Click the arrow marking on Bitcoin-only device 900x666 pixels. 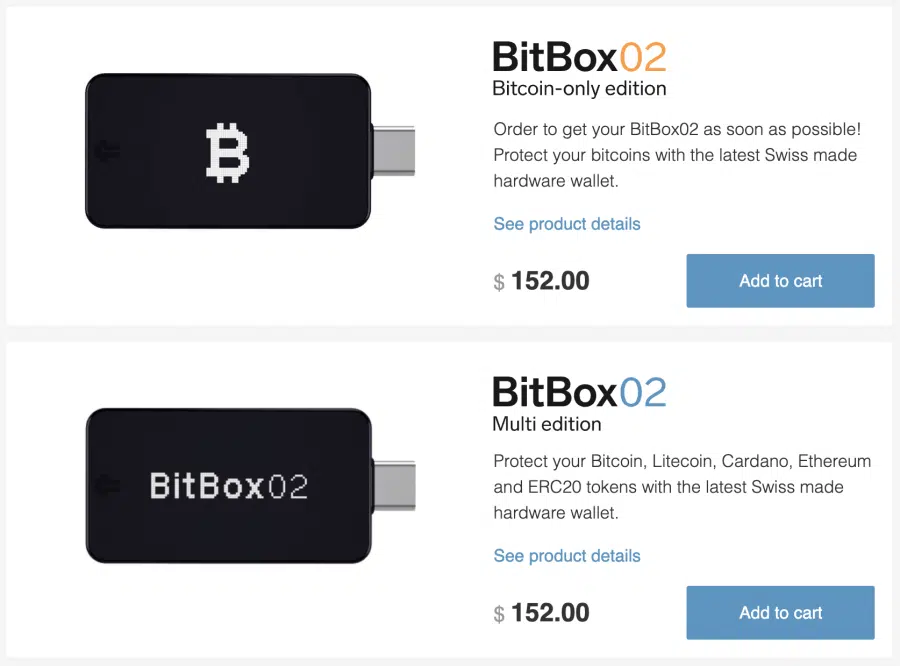(x=108, y=151)
